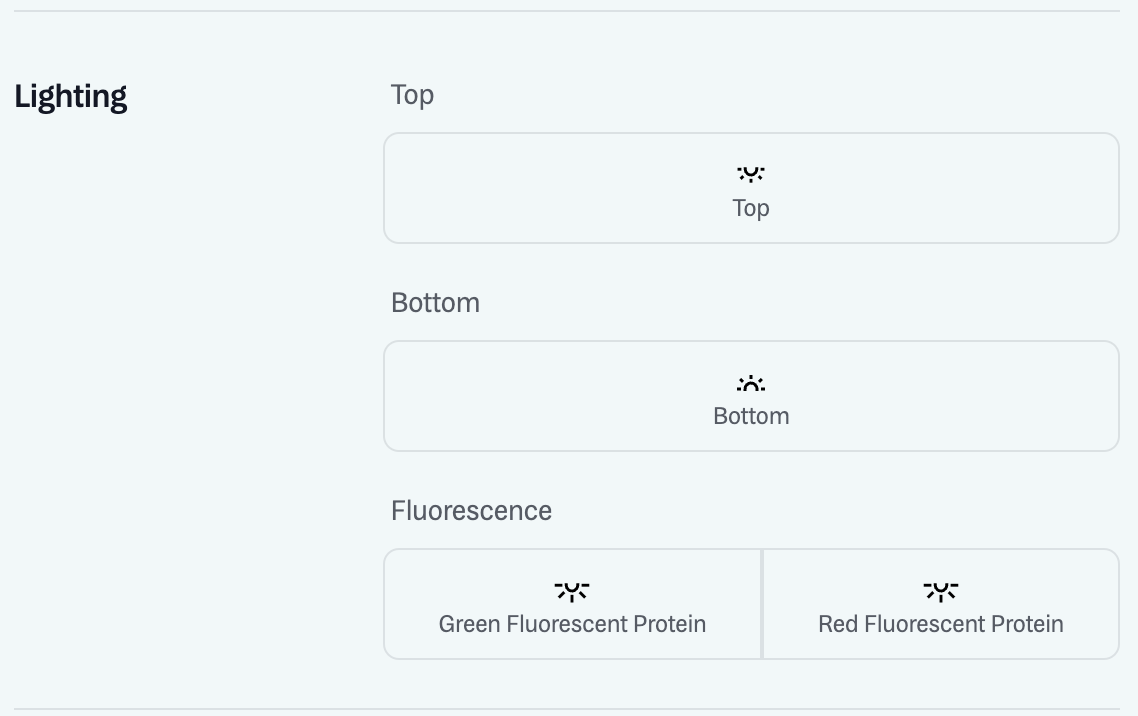Click the Green Fluorescent Protein light icon
This screenshot has width=1138, height=716.
click(572, 592)
